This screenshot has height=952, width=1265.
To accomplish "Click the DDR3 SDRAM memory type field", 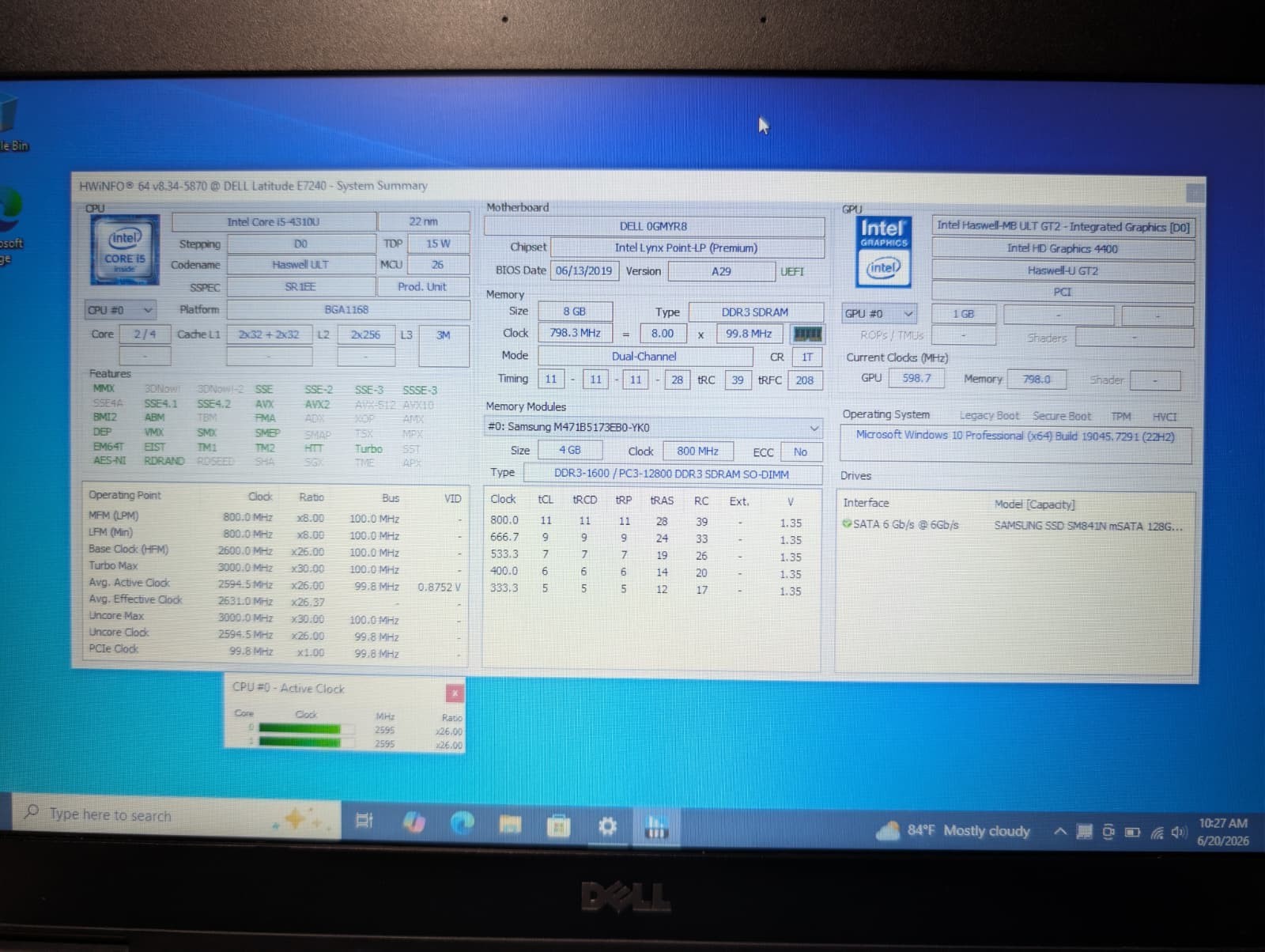I will [755, 312].
